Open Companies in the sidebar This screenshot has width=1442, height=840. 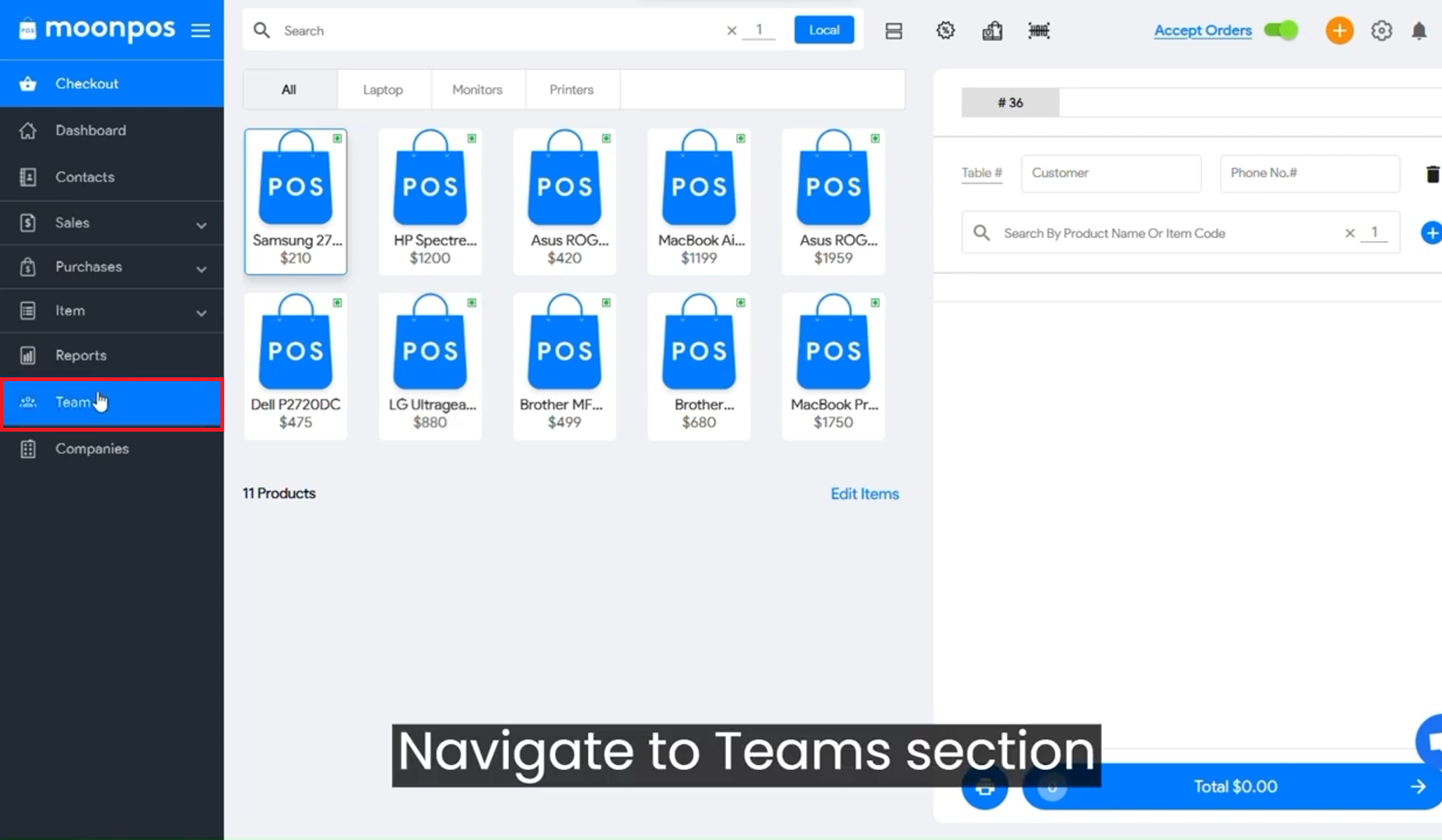click(112, 449)
